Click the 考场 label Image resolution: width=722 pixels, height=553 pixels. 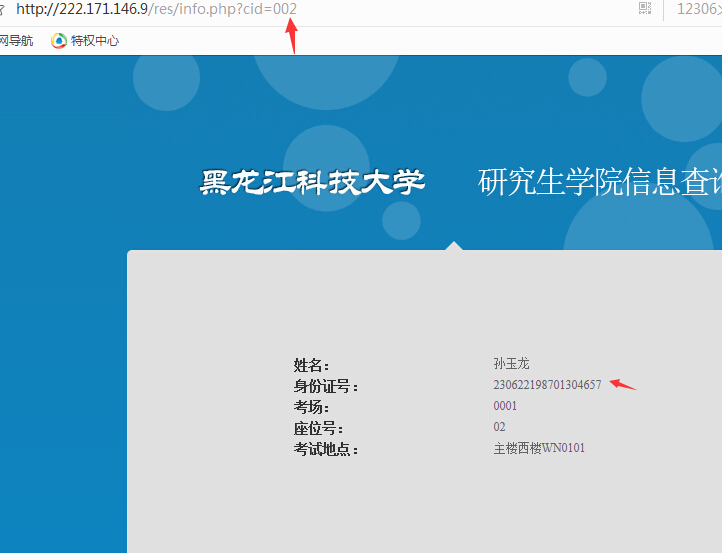click(312, 407)
